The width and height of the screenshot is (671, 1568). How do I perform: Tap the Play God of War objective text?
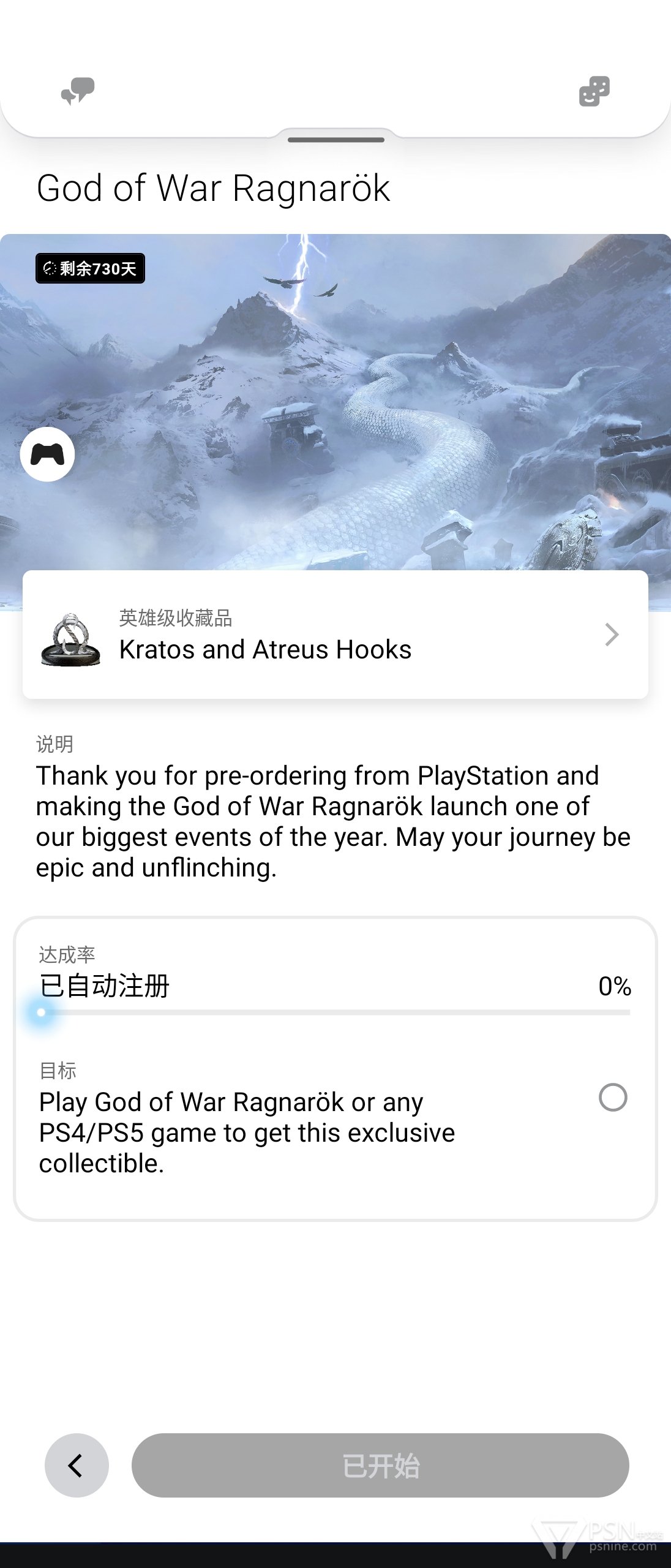coord(247,1133)
